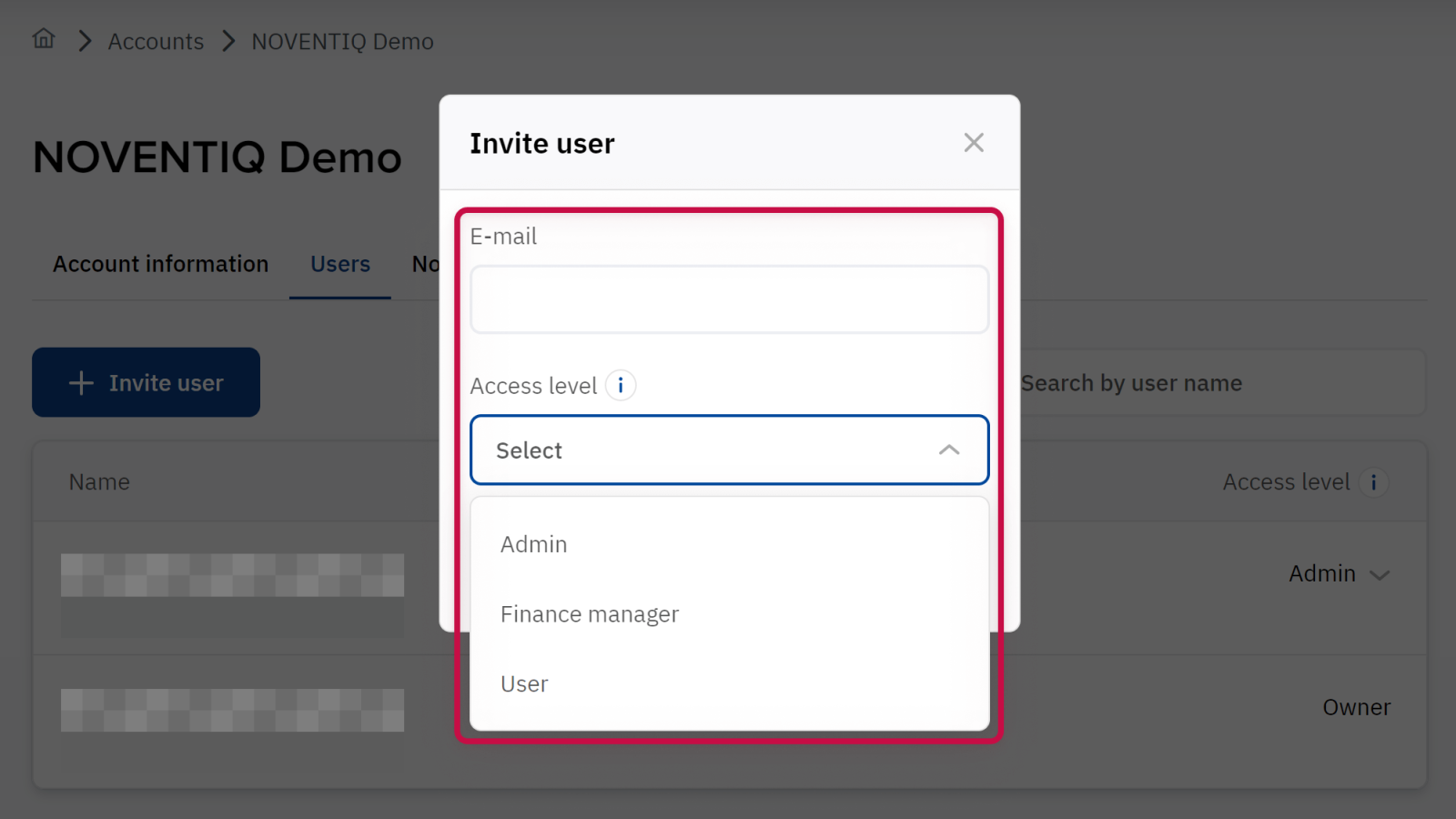The height and width of the screenshot is (819, 1456).
Task: Collapse the dropdown using the up chevron
Action: coord(948,450)
